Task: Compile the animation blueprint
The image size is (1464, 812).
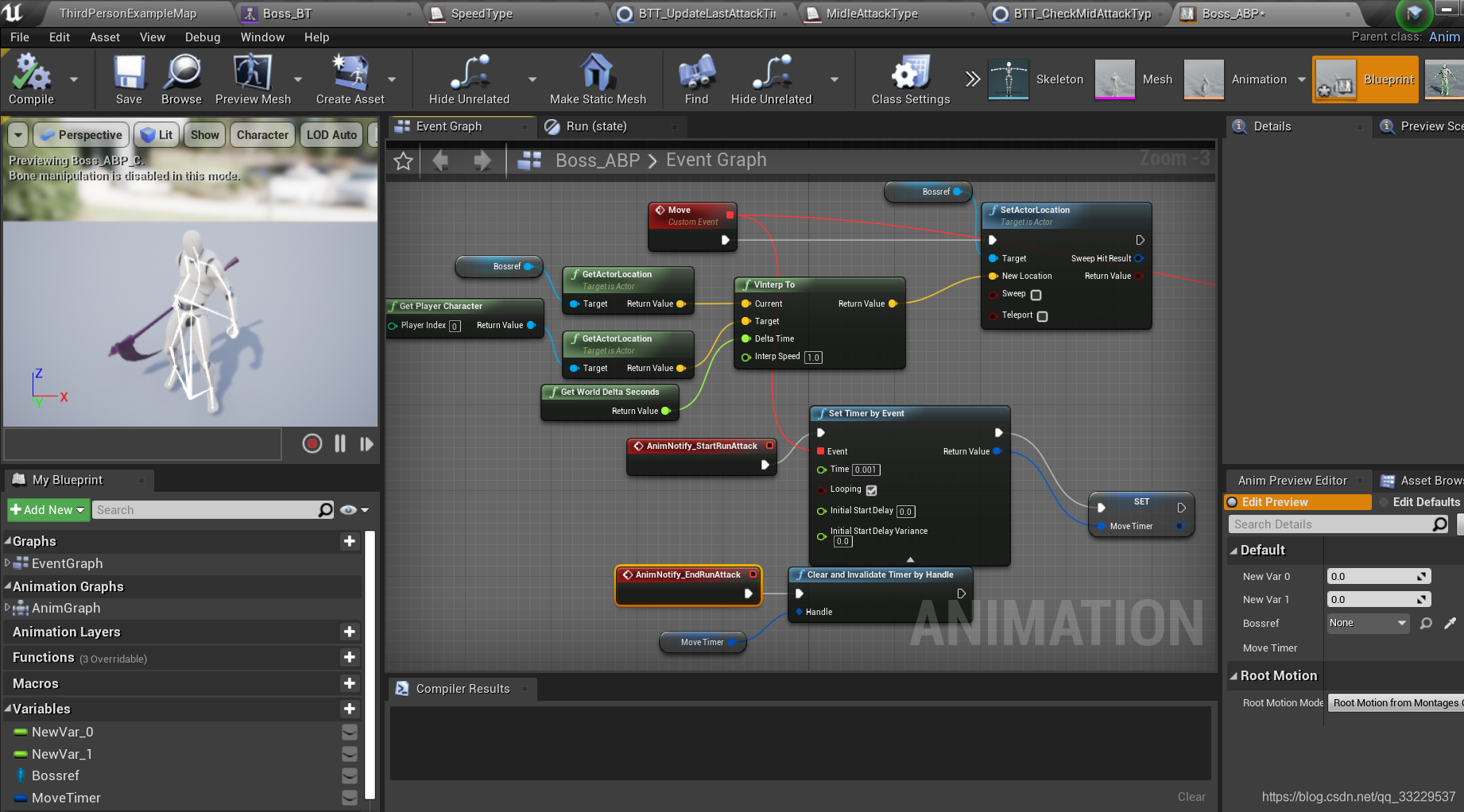Action: coord(31,79)
